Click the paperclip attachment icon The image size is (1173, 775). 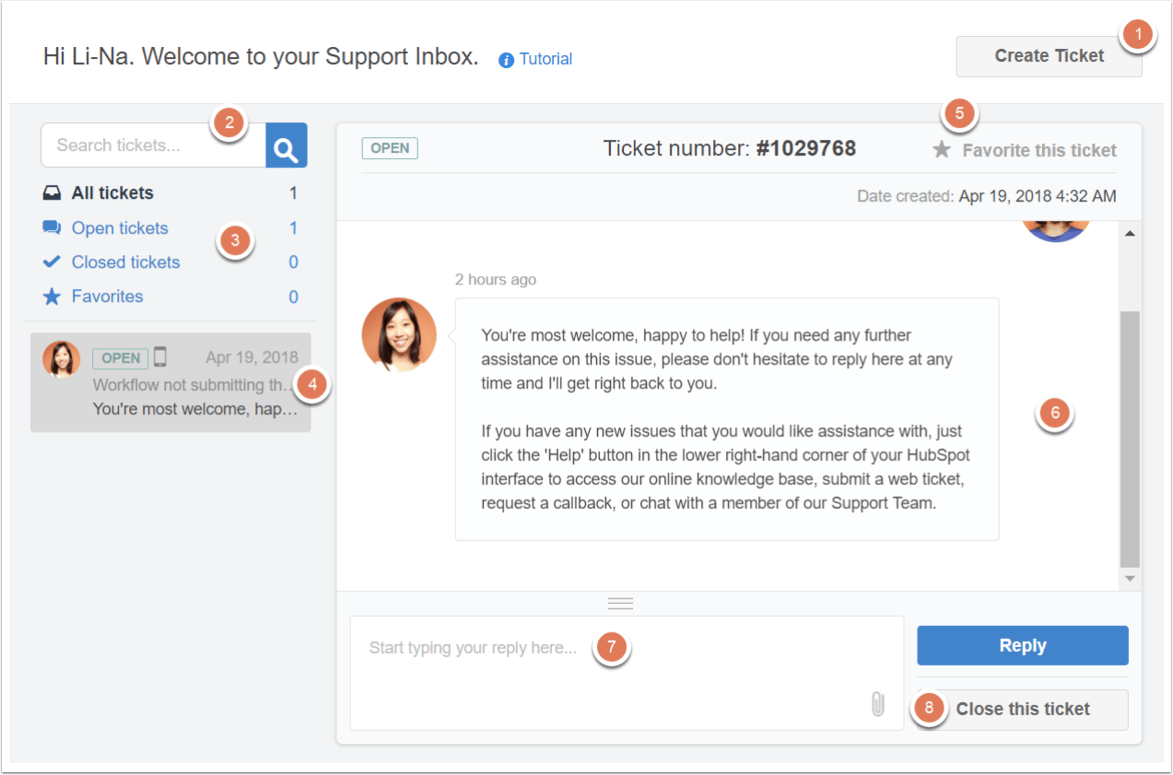pos(878,704)
